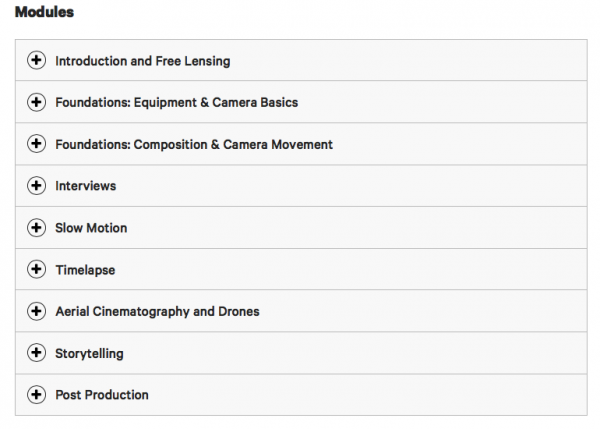Click the Modules section heading

[44, 13]
